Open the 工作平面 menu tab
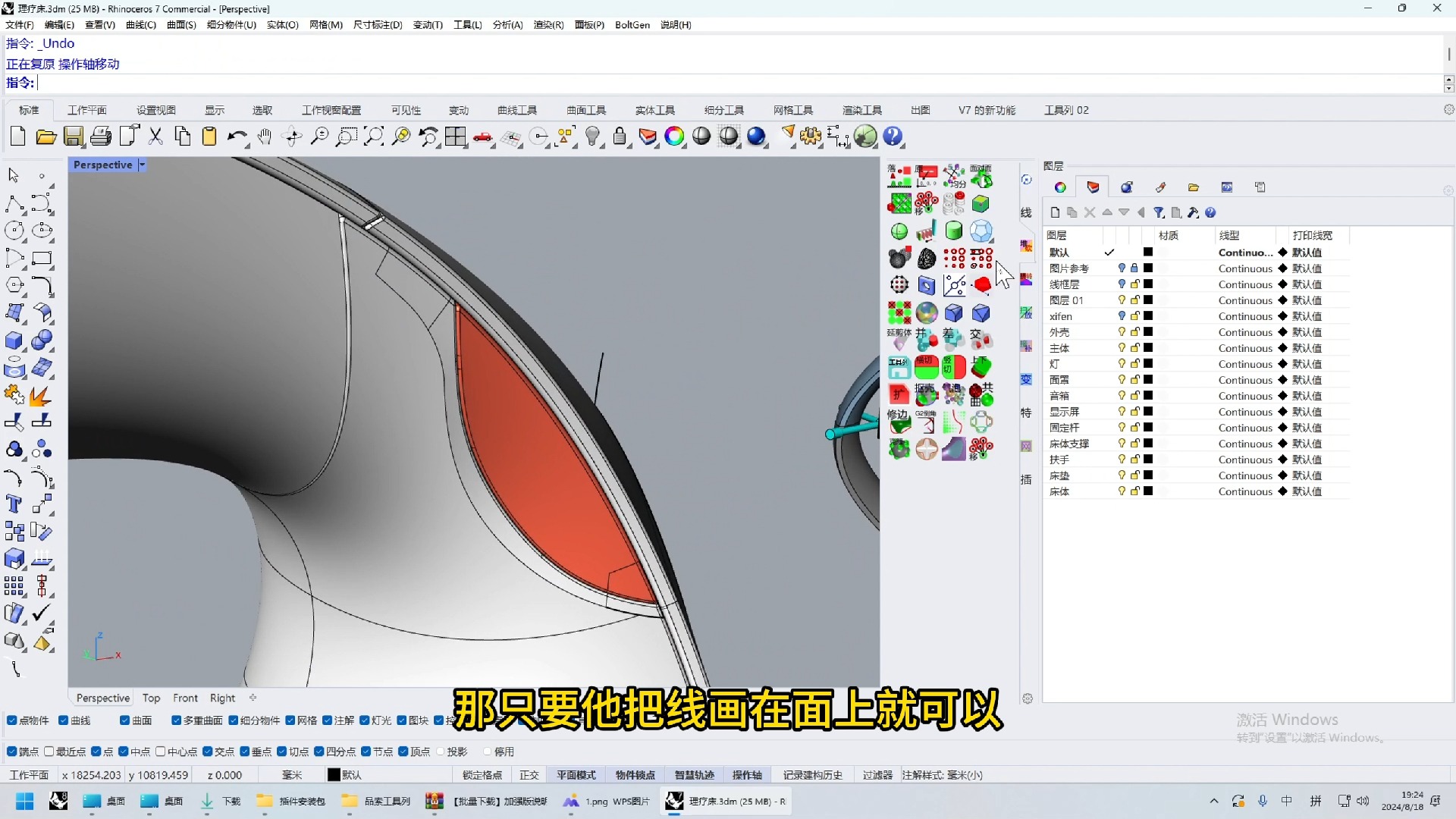This screenshot has height=819, width=1456. 87,110
